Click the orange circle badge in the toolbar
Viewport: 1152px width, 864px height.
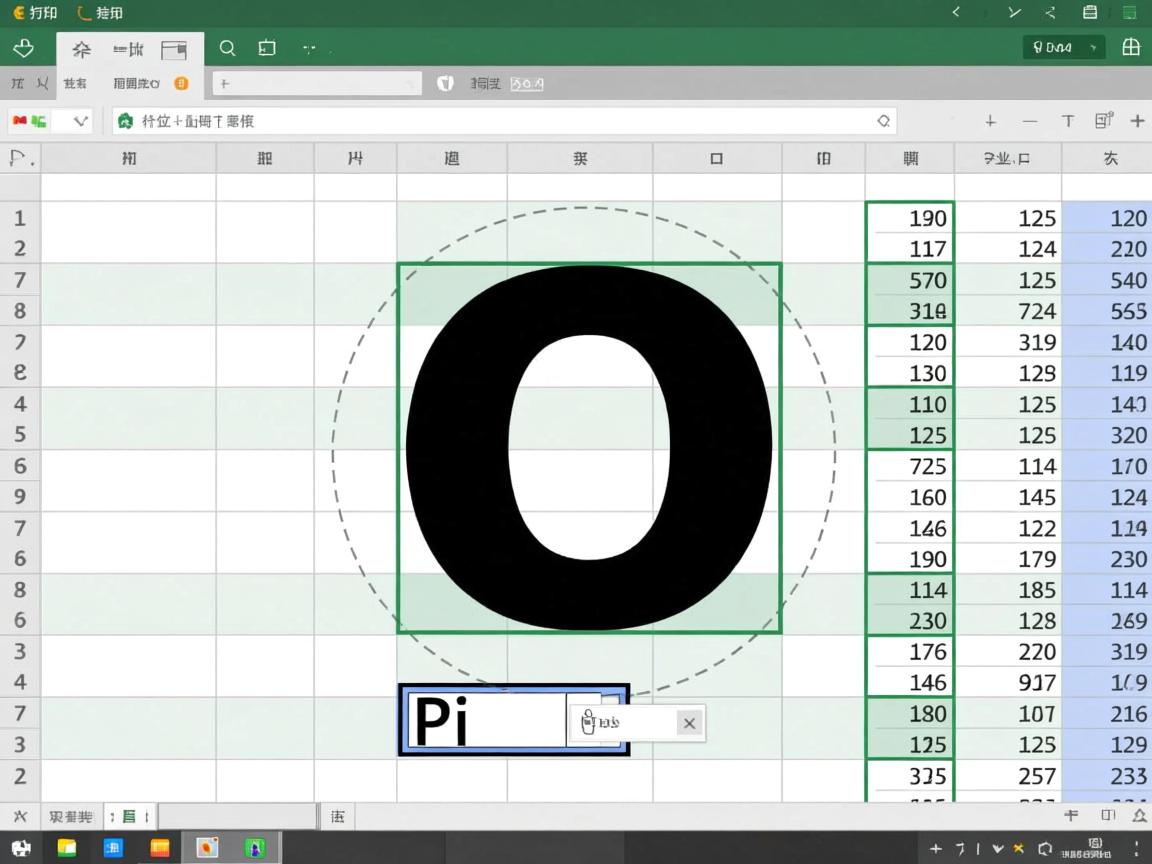(x=181, y=84)
